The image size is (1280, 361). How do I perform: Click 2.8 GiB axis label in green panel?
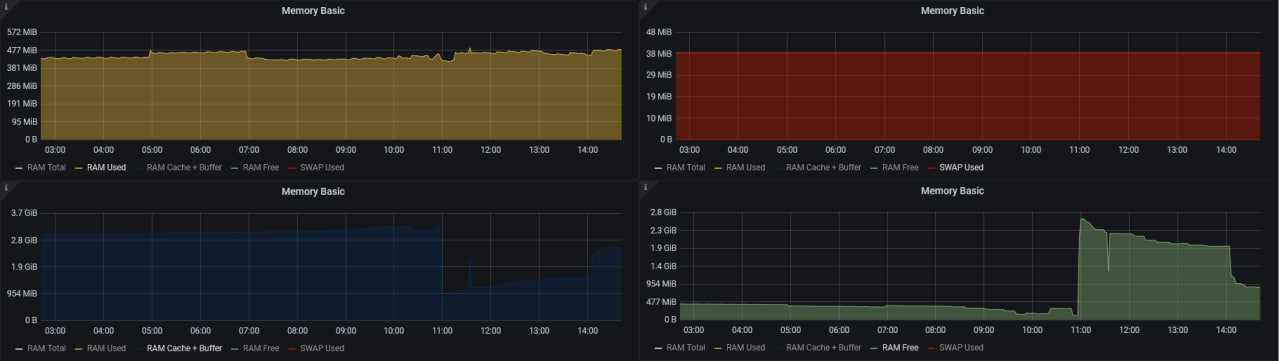[663, 212]
